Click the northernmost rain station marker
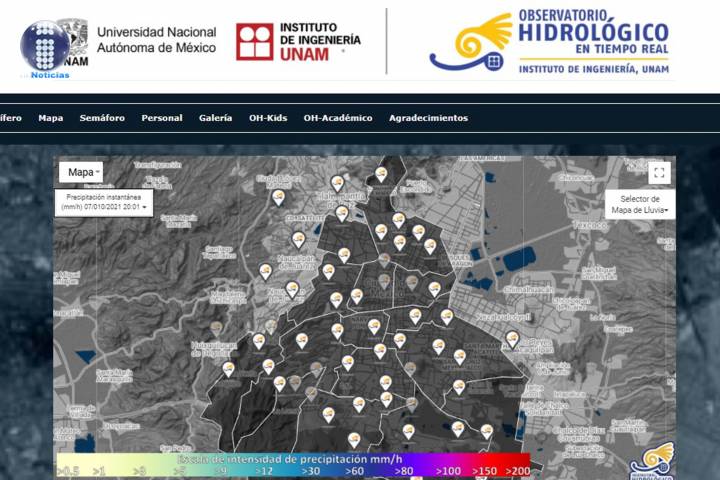The image size is (720, 480). (x=381, y=173)
